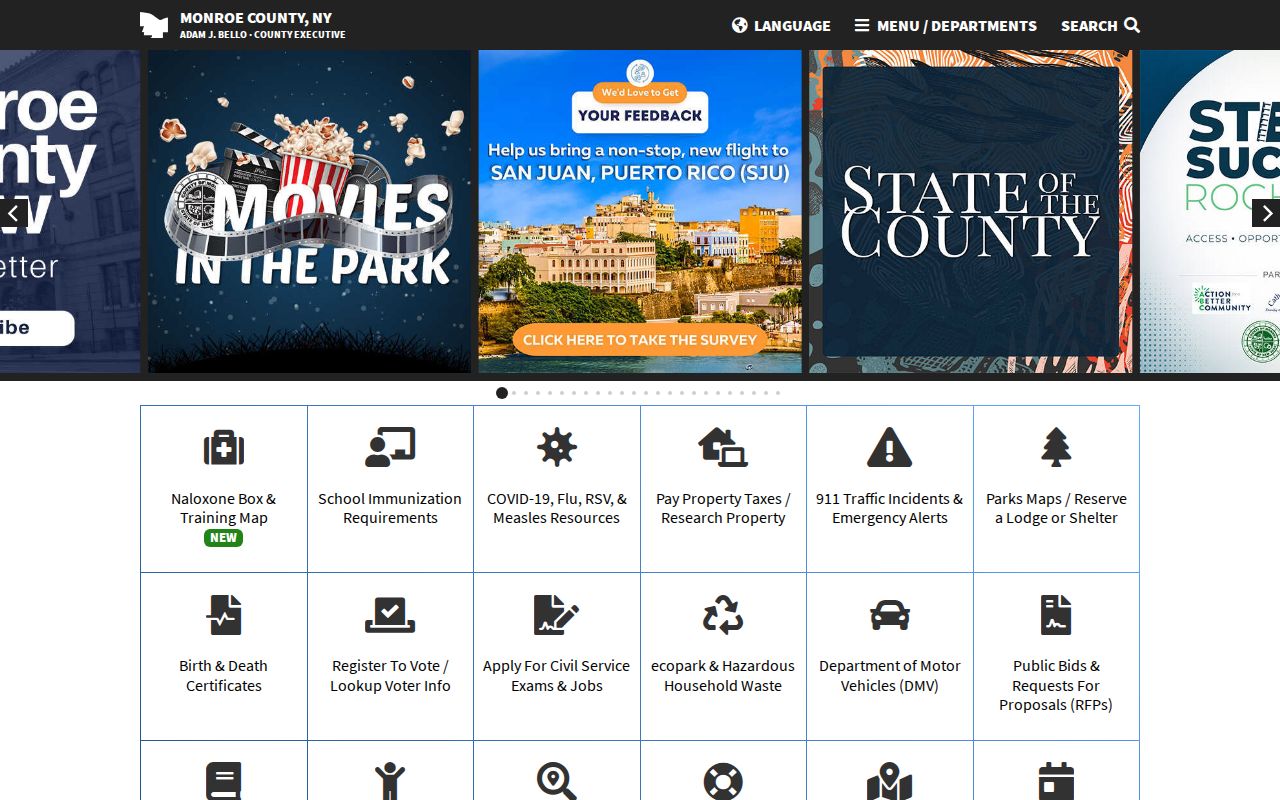The height and width of the screenshot is (800, 1280).
Task: Advance carousel with the next arrow
Action: 1266,213
